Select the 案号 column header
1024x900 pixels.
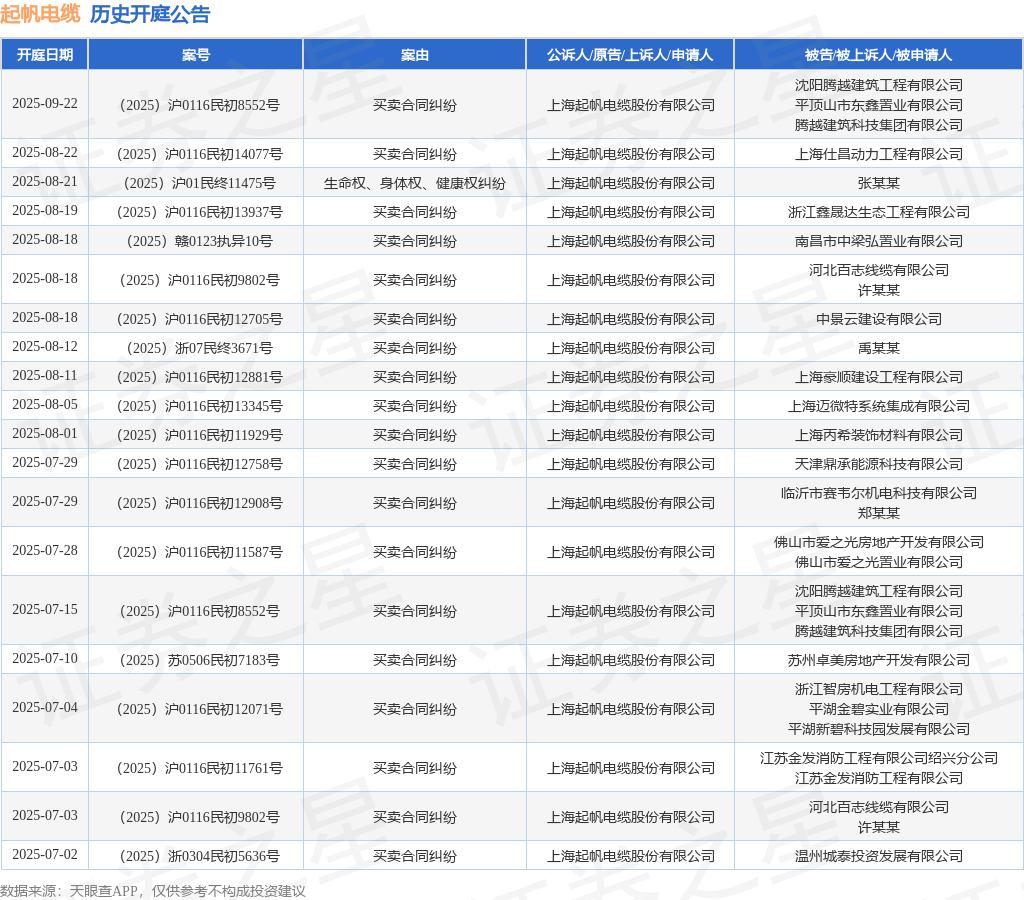coord(195,55)
